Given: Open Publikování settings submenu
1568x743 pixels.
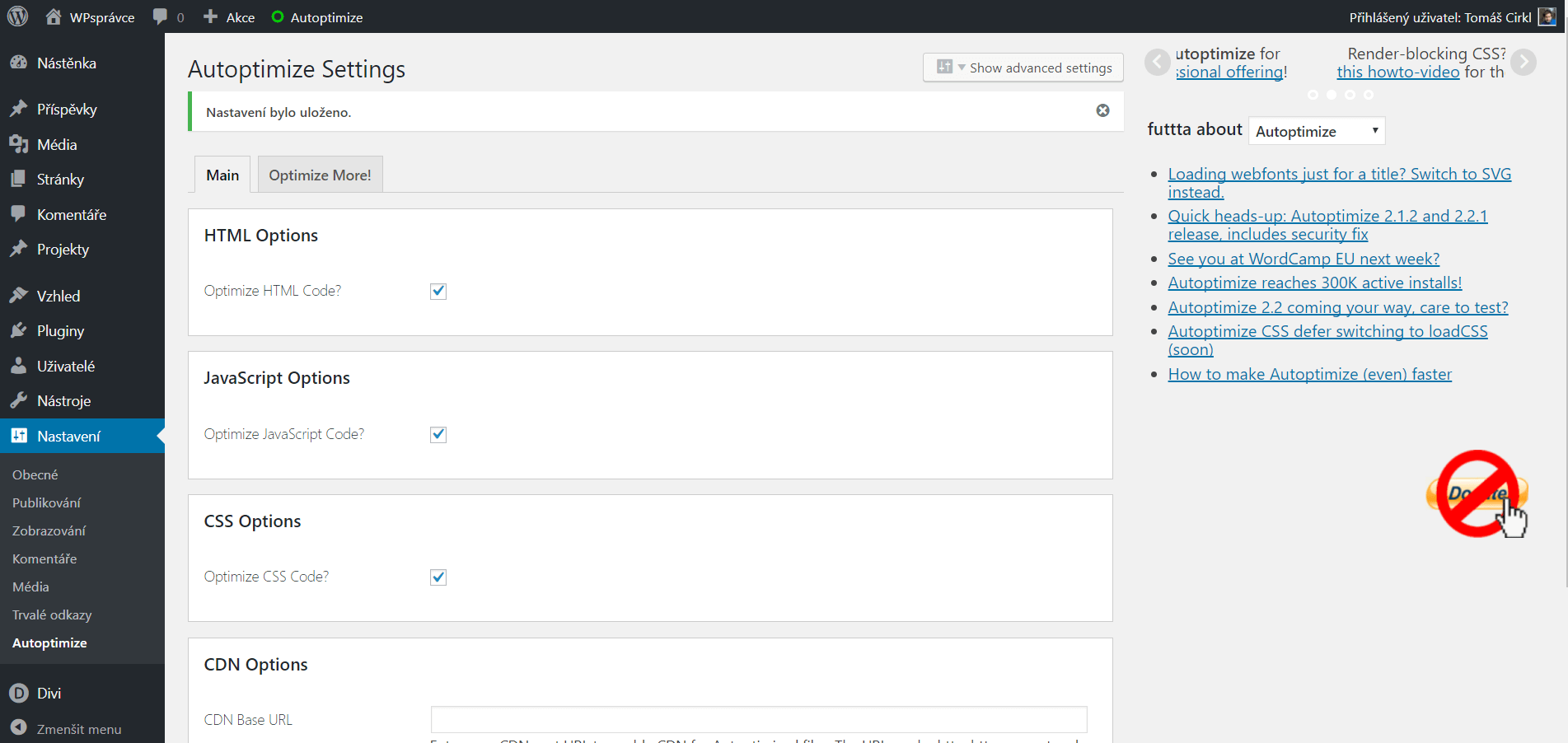Looking at the screenshot, I should (46, 502).
